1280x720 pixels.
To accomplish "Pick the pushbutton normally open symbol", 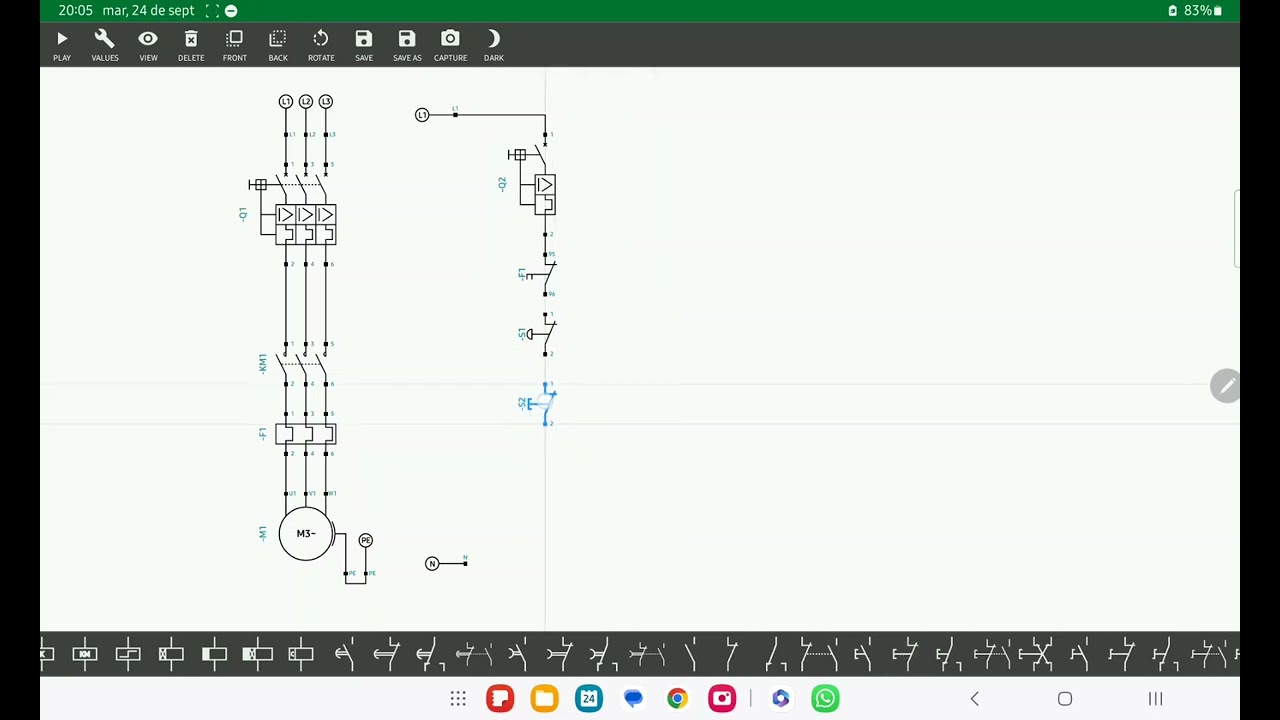I will tap(862, 655).
